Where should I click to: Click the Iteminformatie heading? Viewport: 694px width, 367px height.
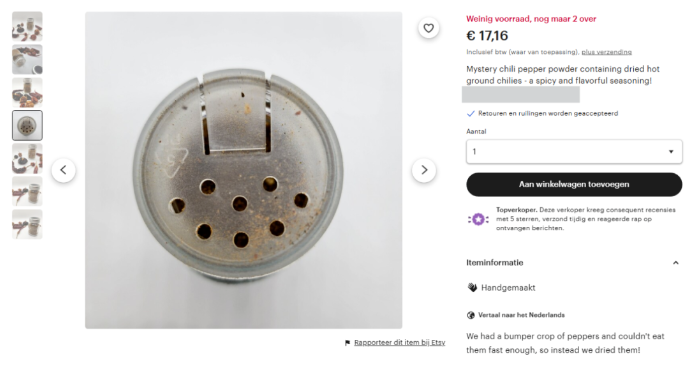pyautogui.click(x=494, y=263)
